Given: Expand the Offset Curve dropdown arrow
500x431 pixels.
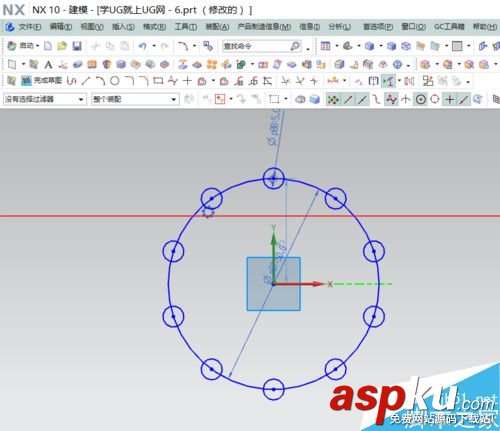Looking at the screenshot, I should (x=213, y=81).
